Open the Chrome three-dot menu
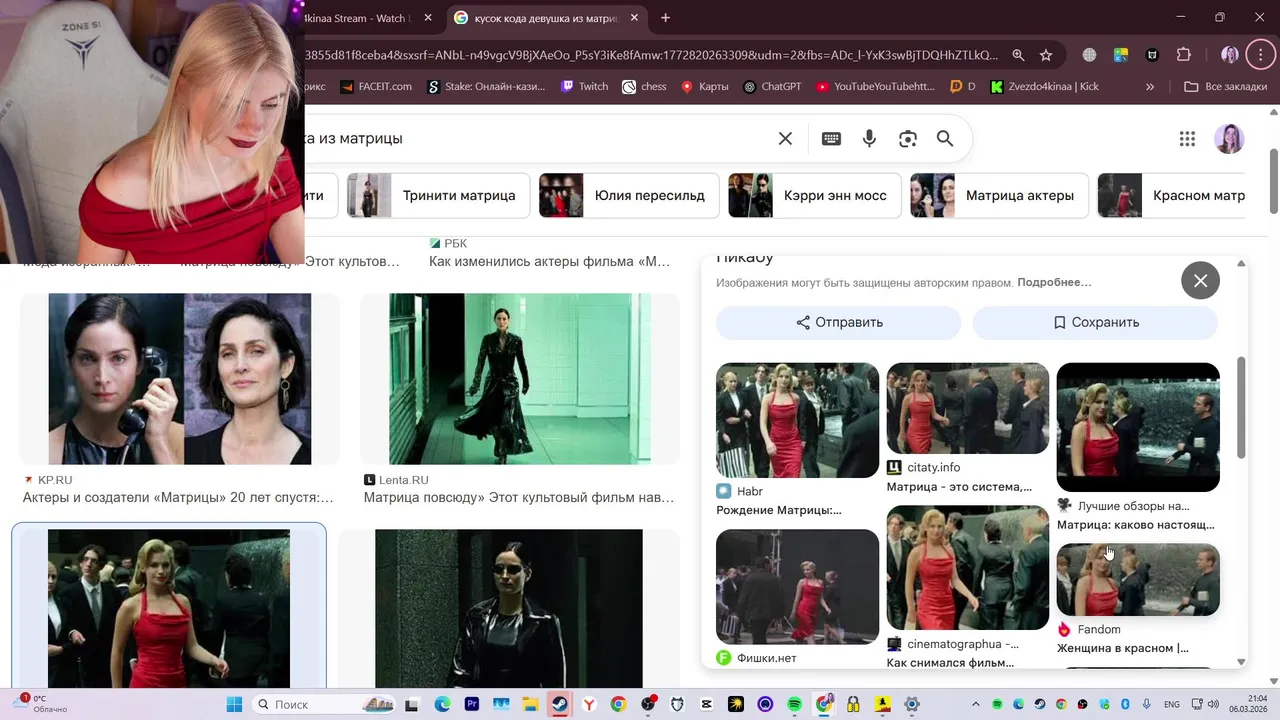1280x720 pixels. coord(1259,55)
